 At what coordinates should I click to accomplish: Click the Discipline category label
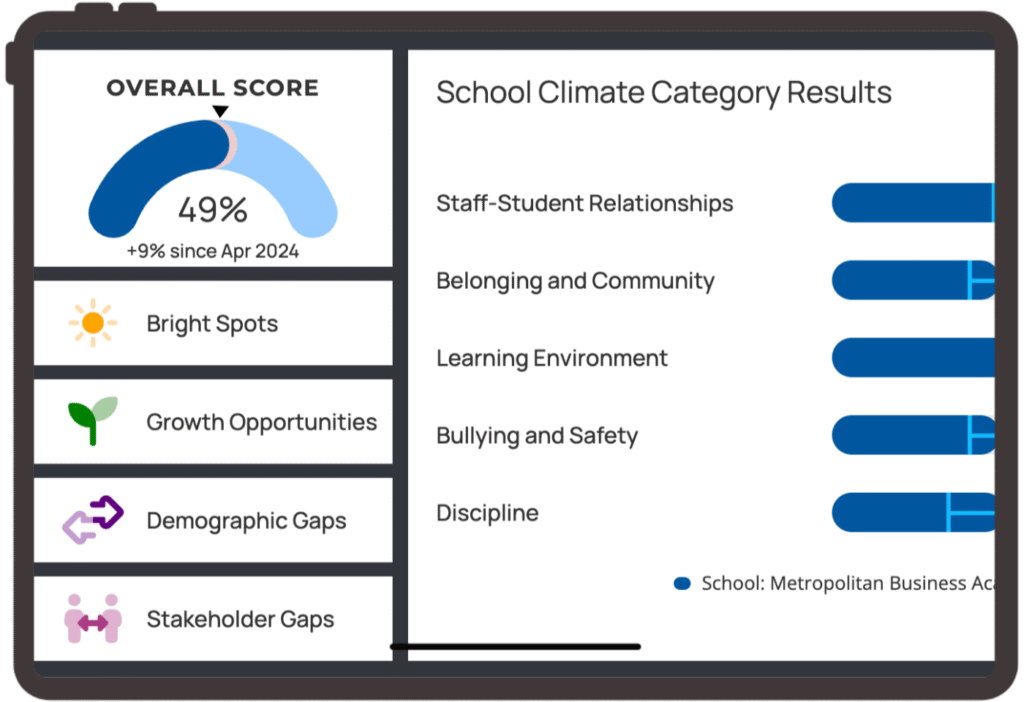(x=487, y=513)
